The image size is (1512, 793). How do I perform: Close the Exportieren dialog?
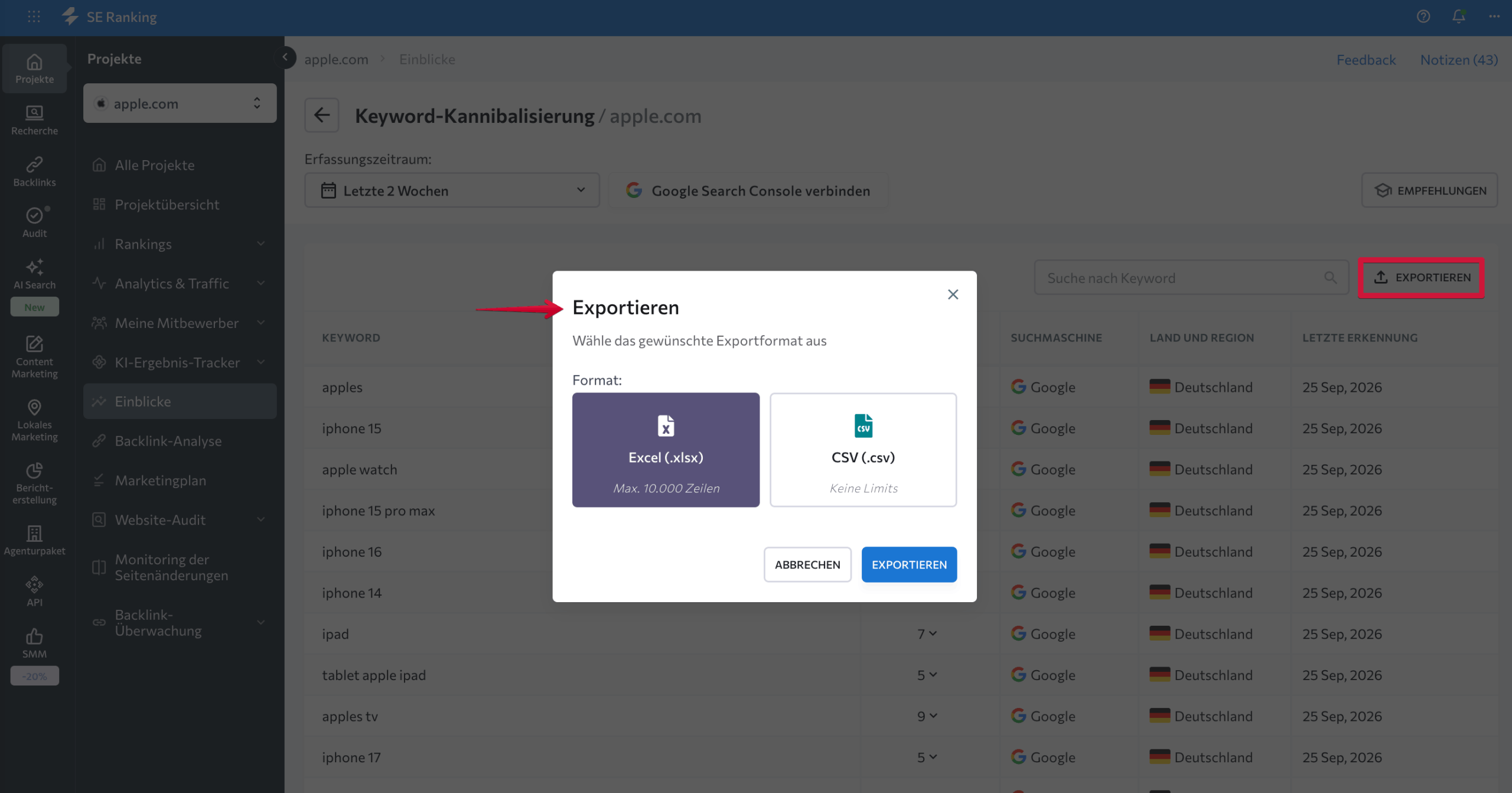pos(953,294)
